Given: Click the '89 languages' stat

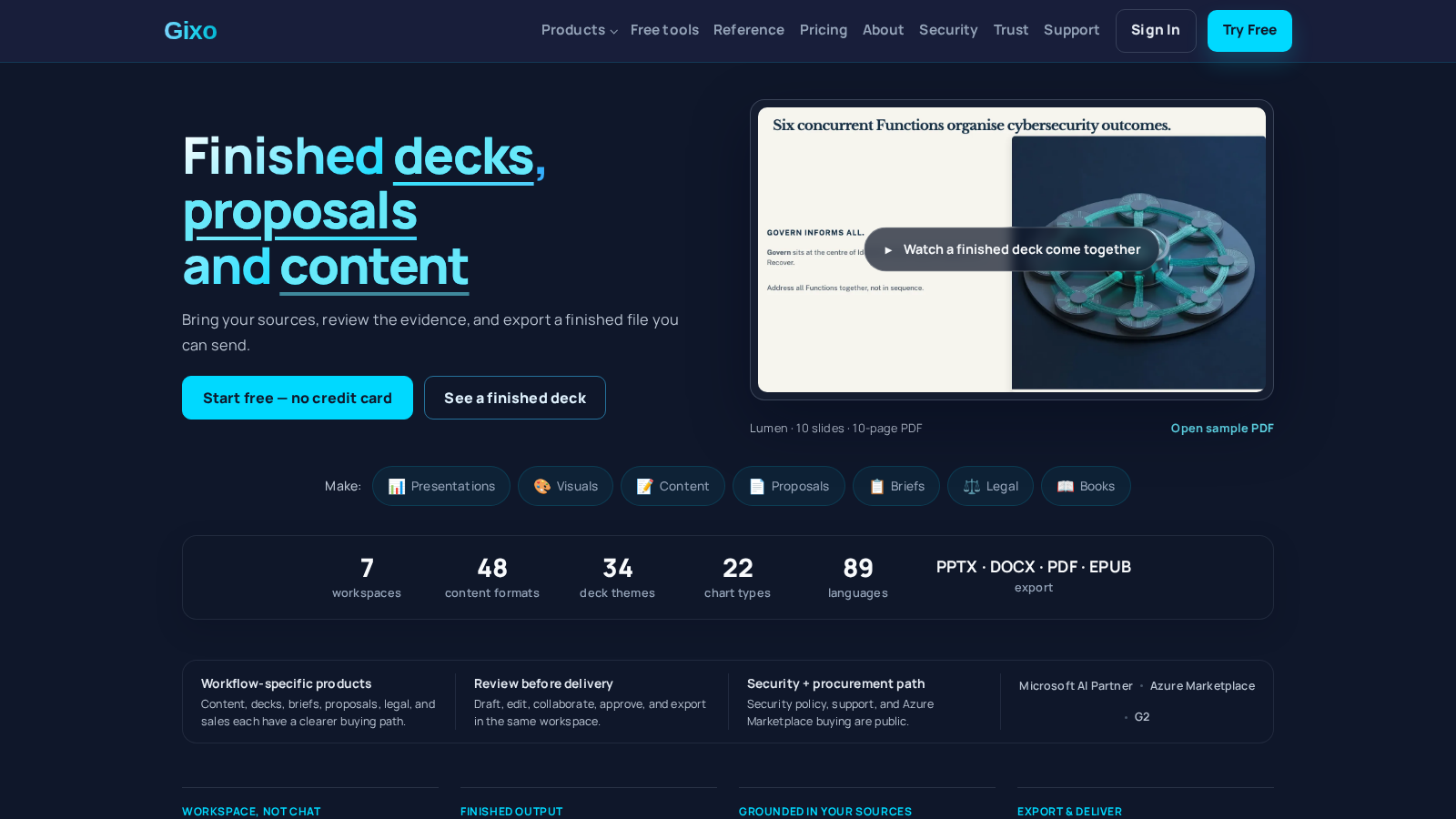Looking at the screenshot, I should pos(858,578).
